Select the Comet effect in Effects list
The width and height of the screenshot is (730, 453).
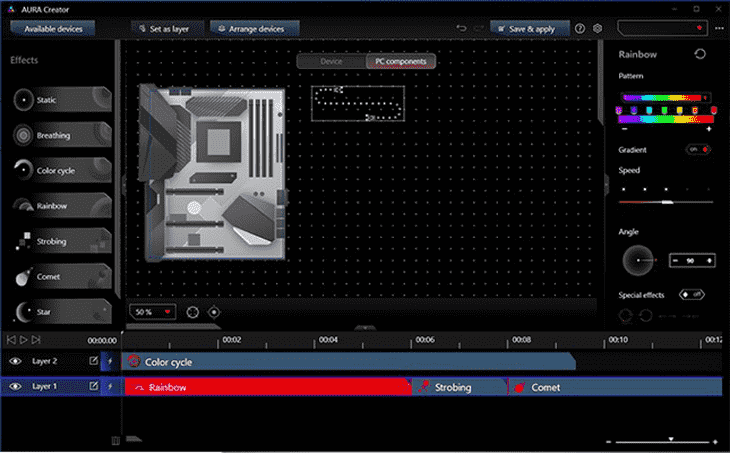point(63,277)
